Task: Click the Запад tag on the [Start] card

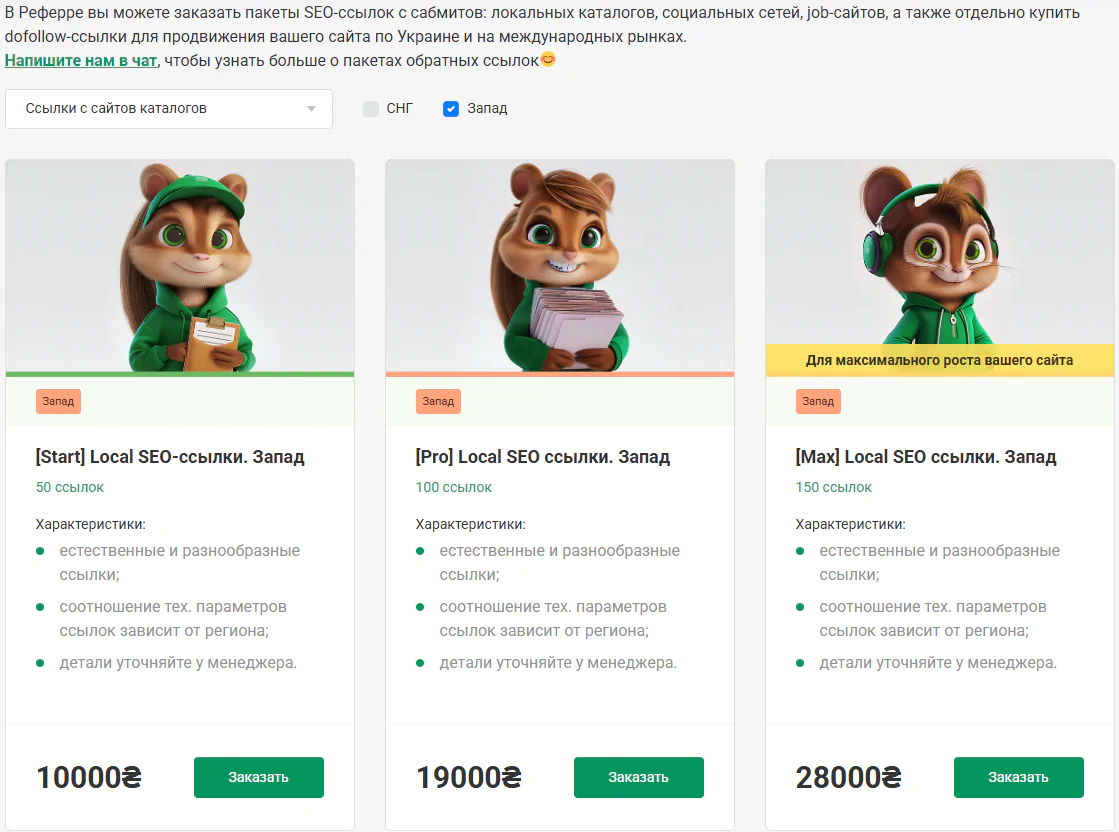Action: pos(58,401)
